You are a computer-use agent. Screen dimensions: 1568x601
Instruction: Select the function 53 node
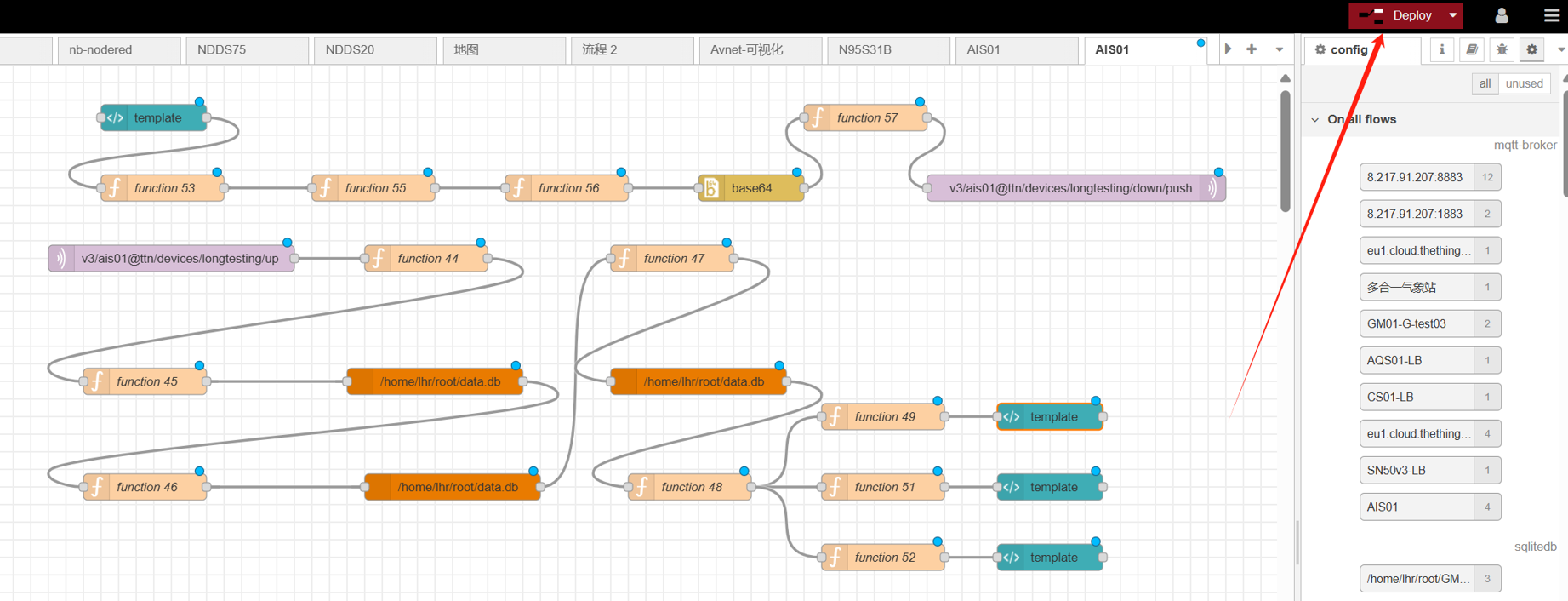[x=162, y=188]
